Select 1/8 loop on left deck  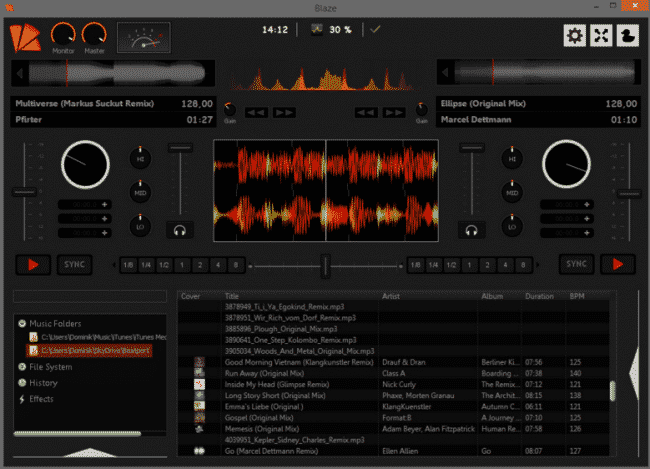tap(127, 265)
